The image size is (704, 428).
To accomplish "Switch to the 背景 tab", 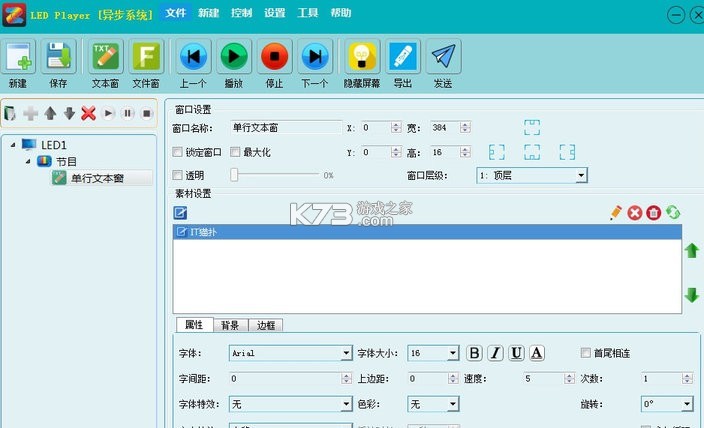I will click(x=230, y=325).
